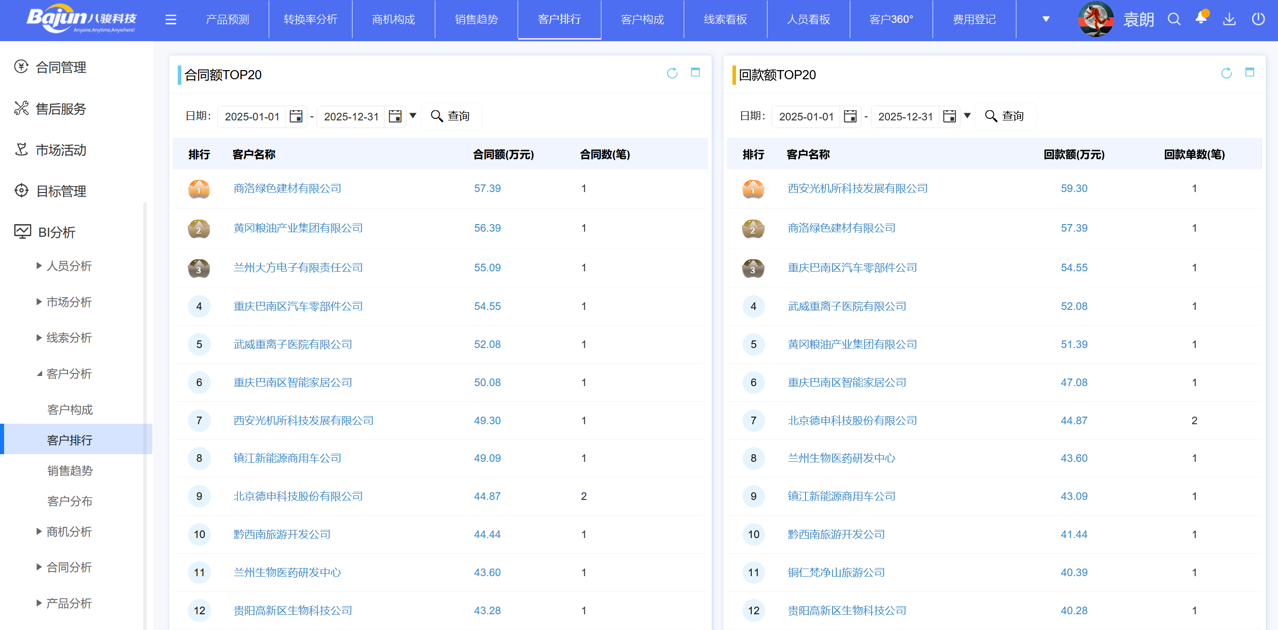Image resolution: width=1278 pixels, height=630 pixels.
Task: Click the hamburger menu collapse icon
Action: point(171,20)
